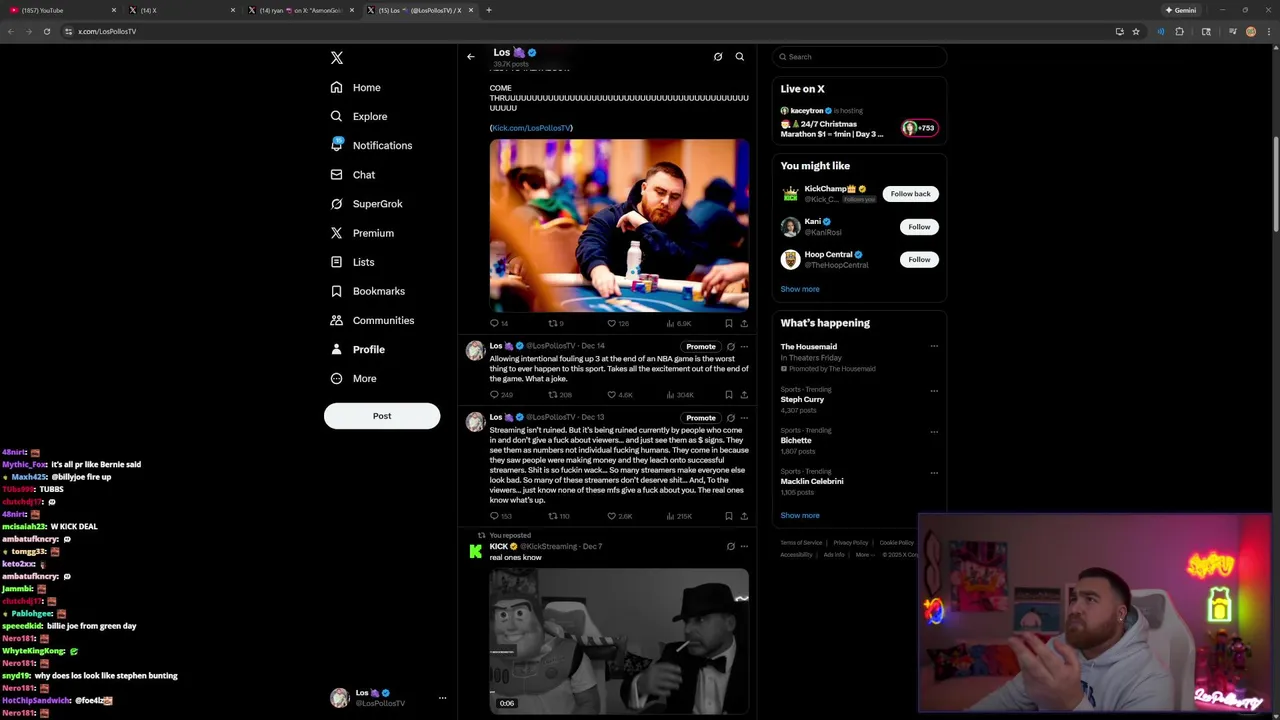View analytics of NBA fouling post
1280x720 pixels.
[680, 395]
